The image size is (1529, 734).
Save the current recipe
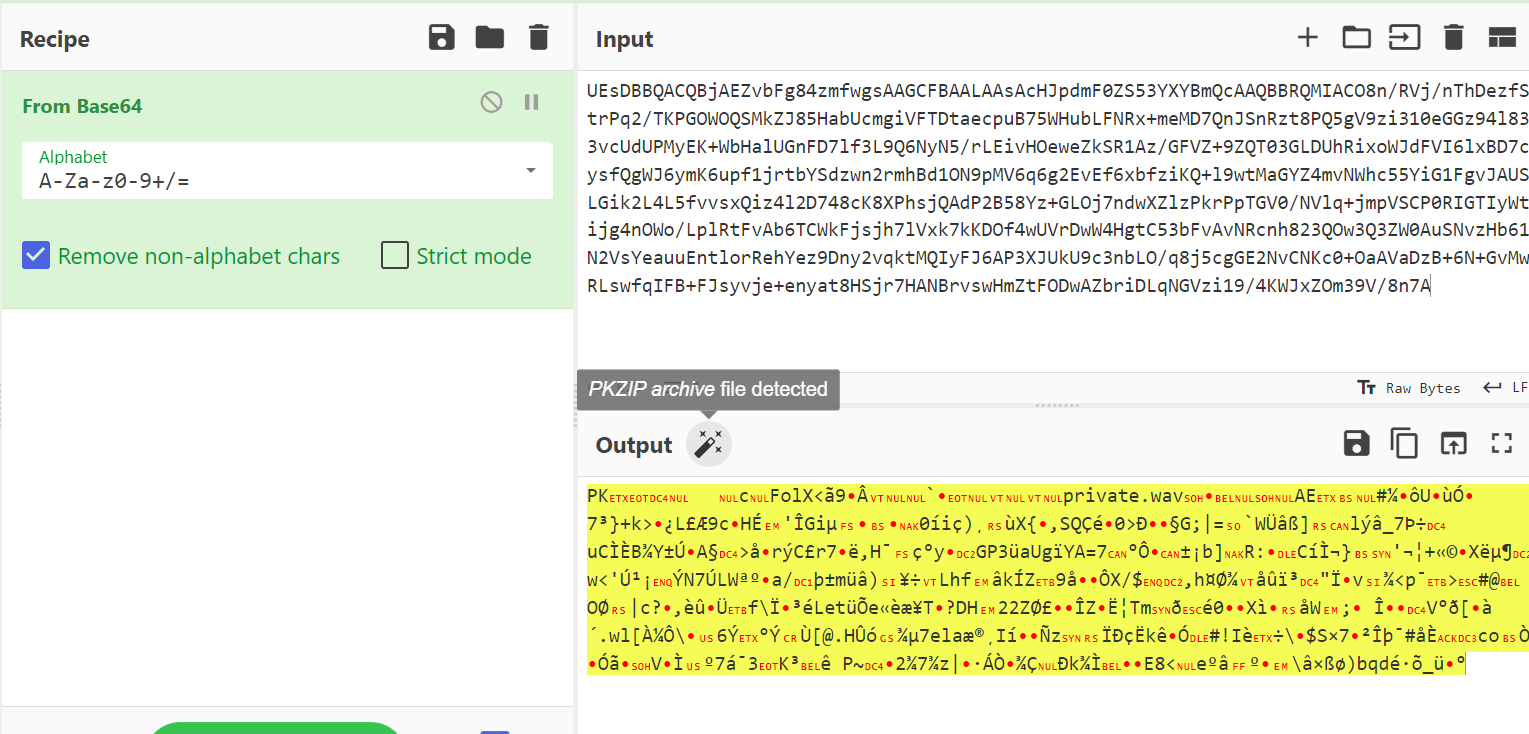[441, 38]
